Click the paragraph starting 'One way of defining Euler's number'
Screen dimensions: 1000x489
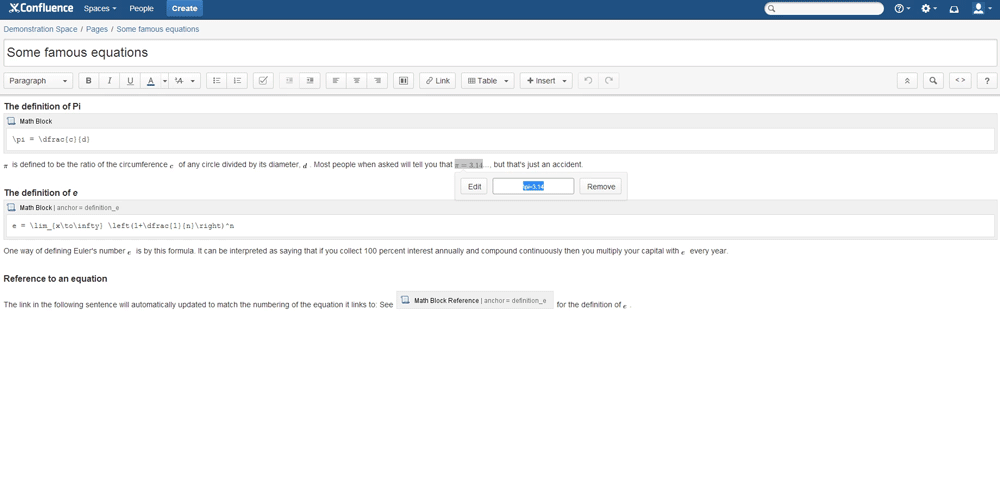point(365,251)
